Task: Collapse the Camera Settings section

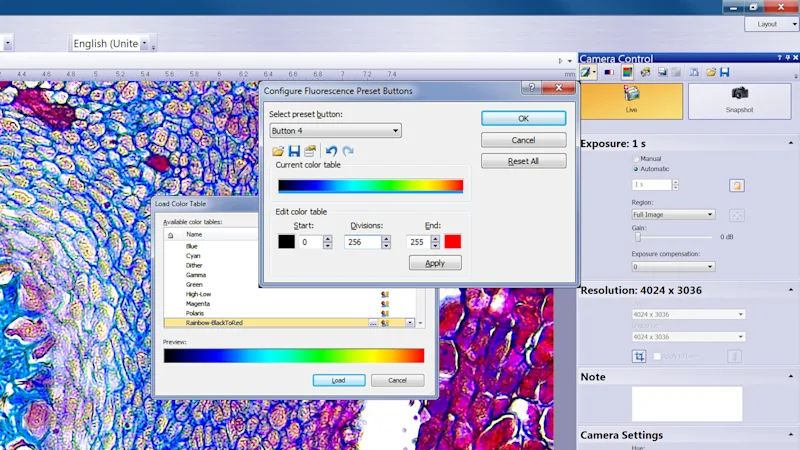Action: coord(791,435)
